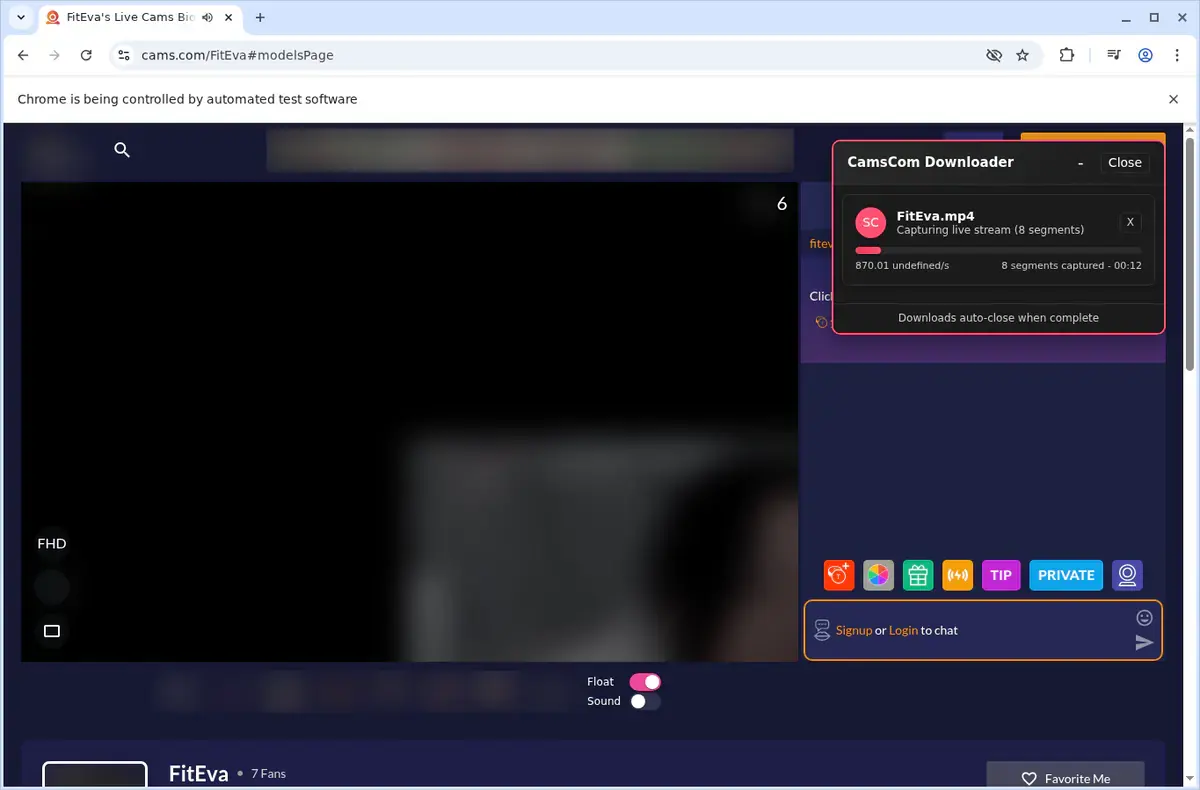
Task: Click the theater mode rectangle icon
Action: coord(52,631)
